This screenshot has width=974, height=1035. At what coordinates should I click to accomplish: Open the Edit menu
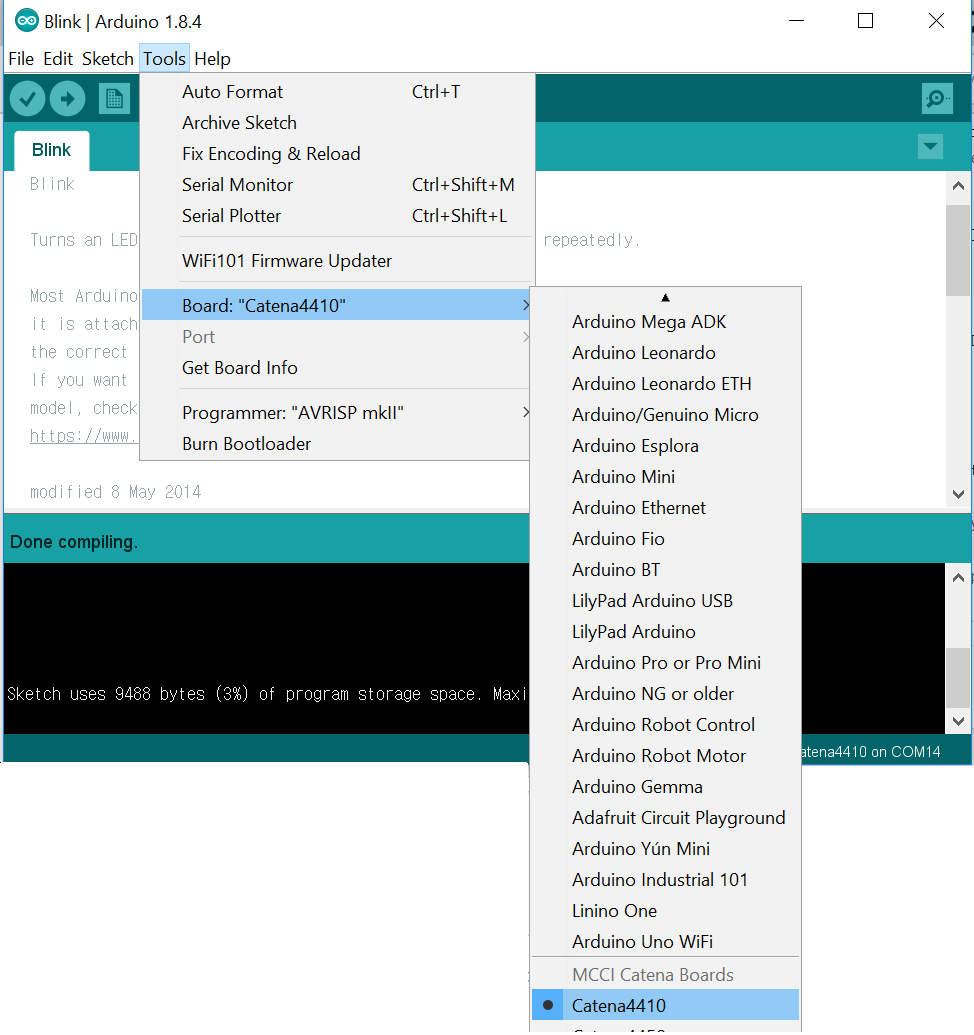click(x=58, y=59)
